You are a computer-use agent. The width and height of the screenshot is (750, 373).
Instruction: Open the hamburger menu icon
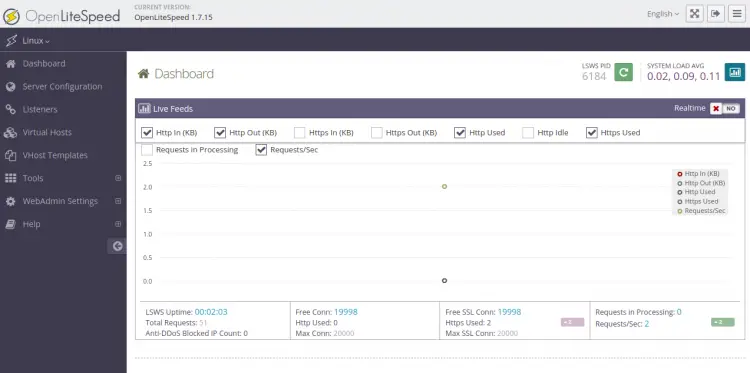tap(737, 14)
